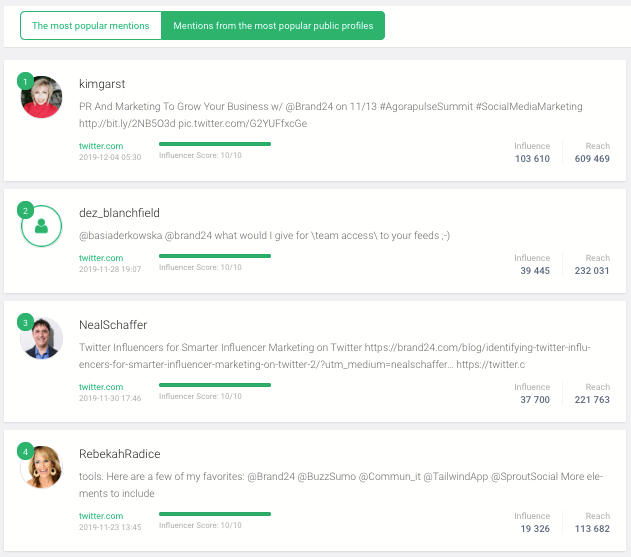This screenshot has height=557, width=631.
Task: Open RebekahRadice's profile picture
Action: point(41,467)
